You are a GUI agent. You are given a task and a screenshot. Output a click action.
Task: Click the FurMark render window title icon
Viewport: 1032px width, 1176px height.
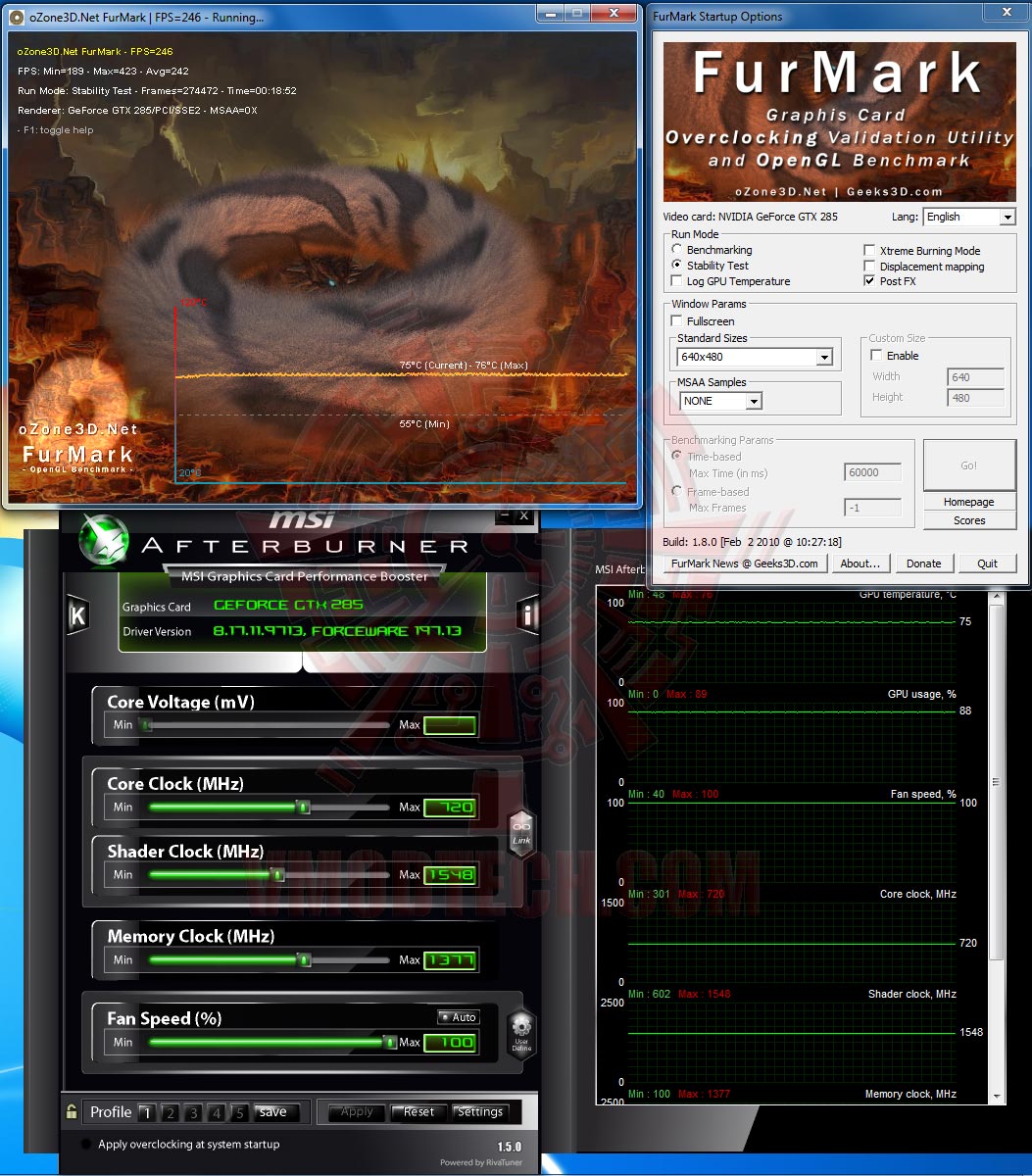pos(17,17)
